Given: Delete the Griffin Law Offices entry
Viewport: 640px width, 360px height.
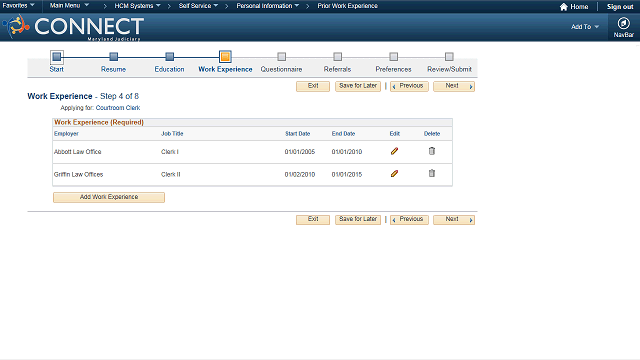Looking at the screenshot, I should click(x=432, y=173).
